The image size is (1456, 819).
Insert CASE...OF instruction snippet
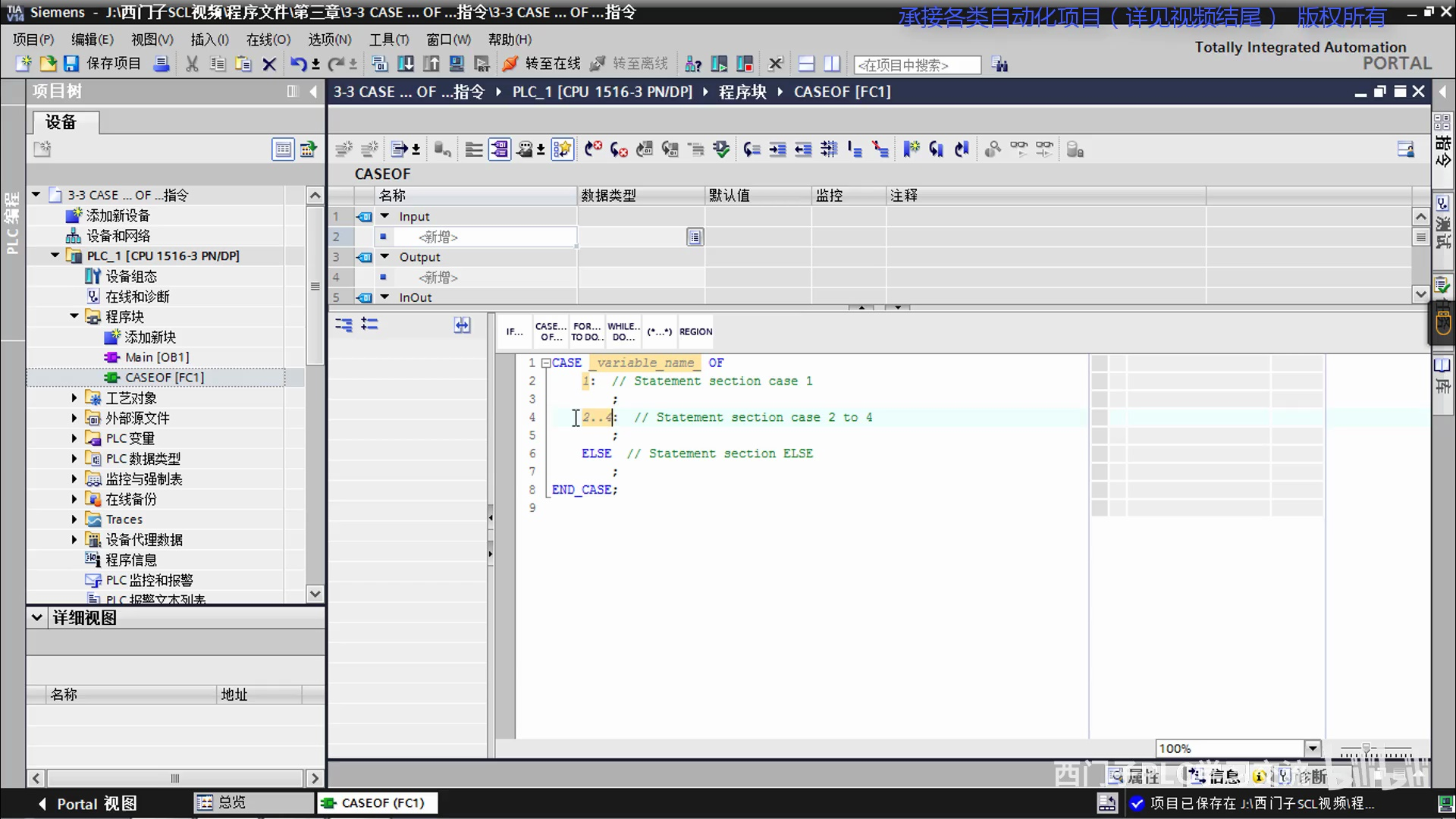pos(550,331)
